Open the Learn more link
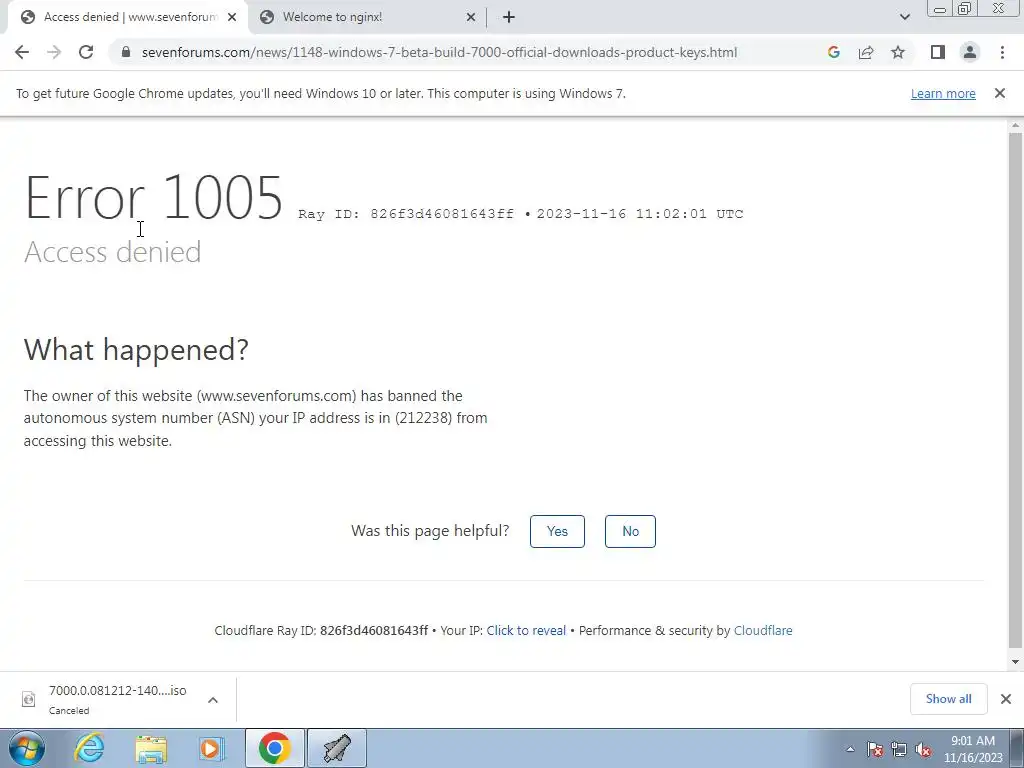The height and width of the screenshot is (768, 1024). (943, 93)
